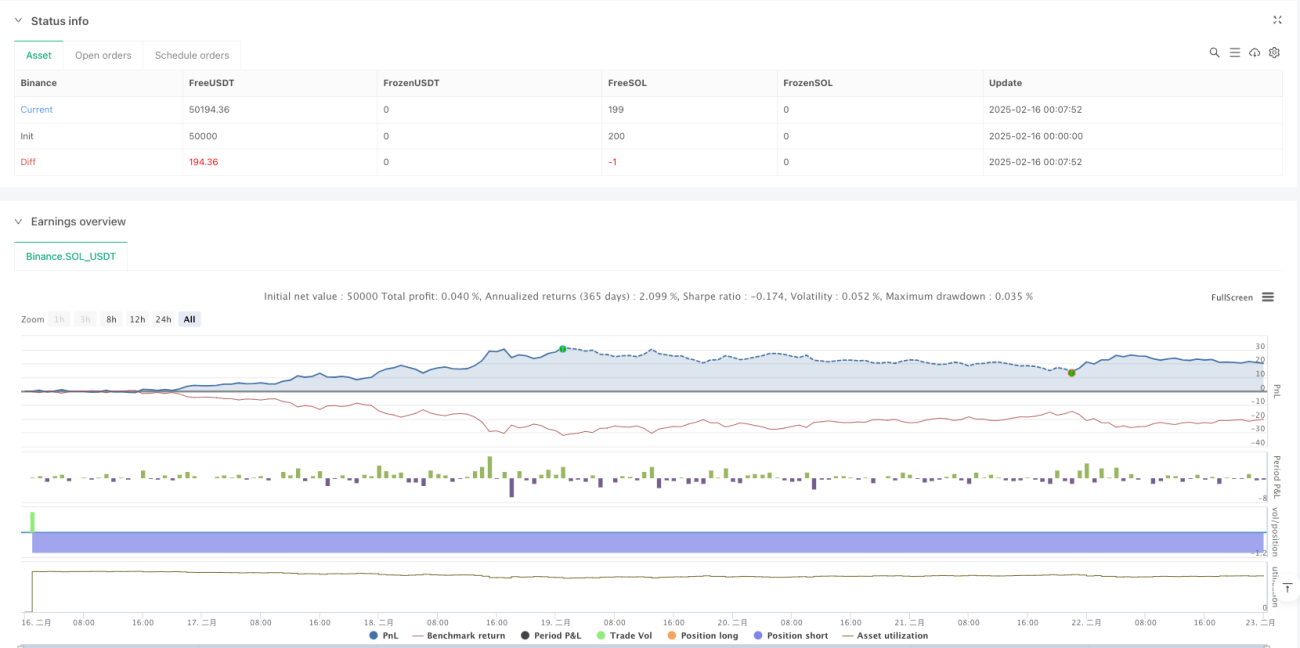Screen dimensions: 1300x648
Task: Click the FullScreen button
Action: click(x=1232, y=297)
